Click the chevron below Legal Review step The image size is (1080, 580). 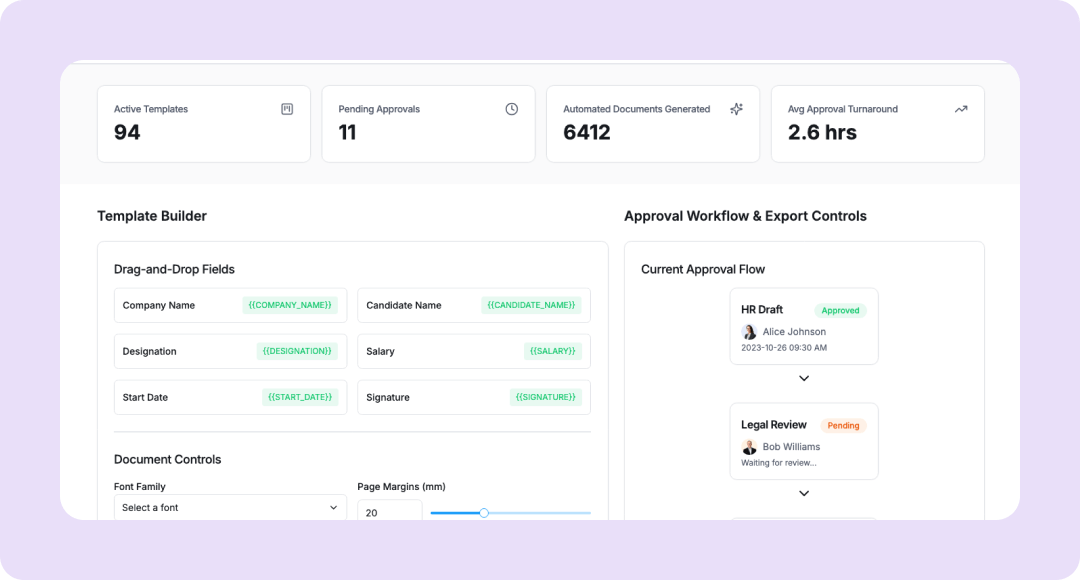click(804, 494)
